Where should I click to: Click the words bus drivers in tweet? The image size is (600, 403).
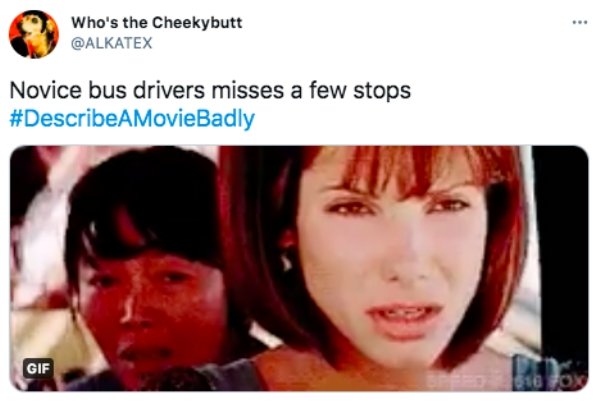point(147,91)
